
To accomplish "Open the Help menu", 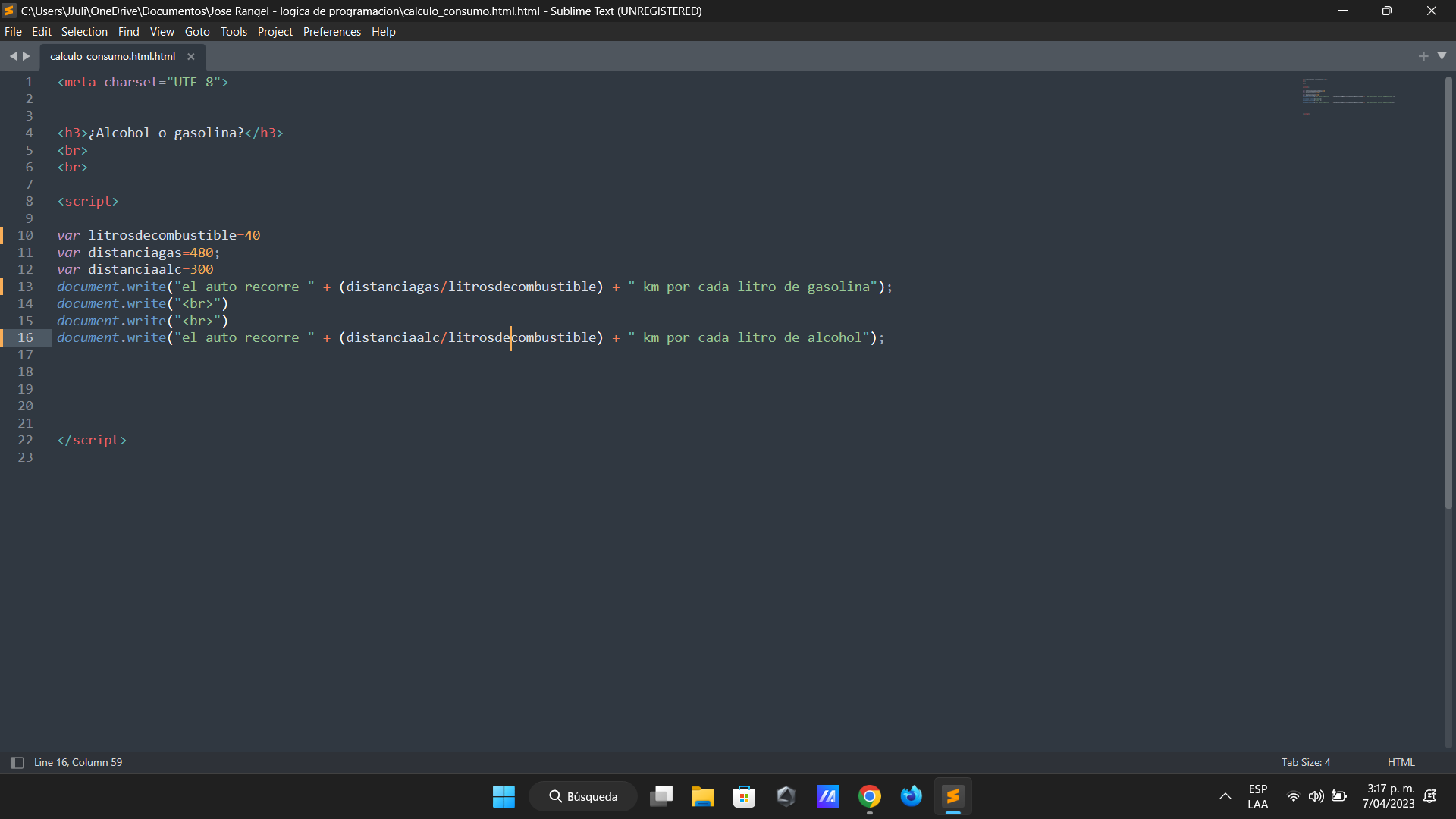I will [x=383, y=32].
